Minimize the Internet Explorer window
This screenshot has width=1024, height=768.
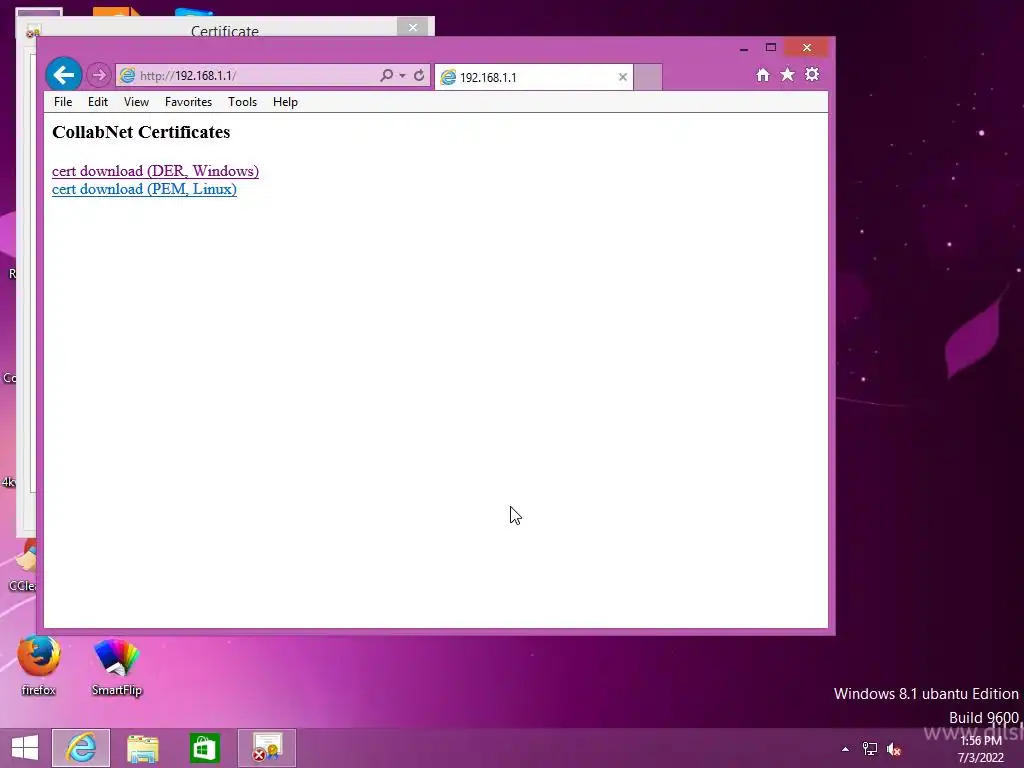tap(744, 48)
